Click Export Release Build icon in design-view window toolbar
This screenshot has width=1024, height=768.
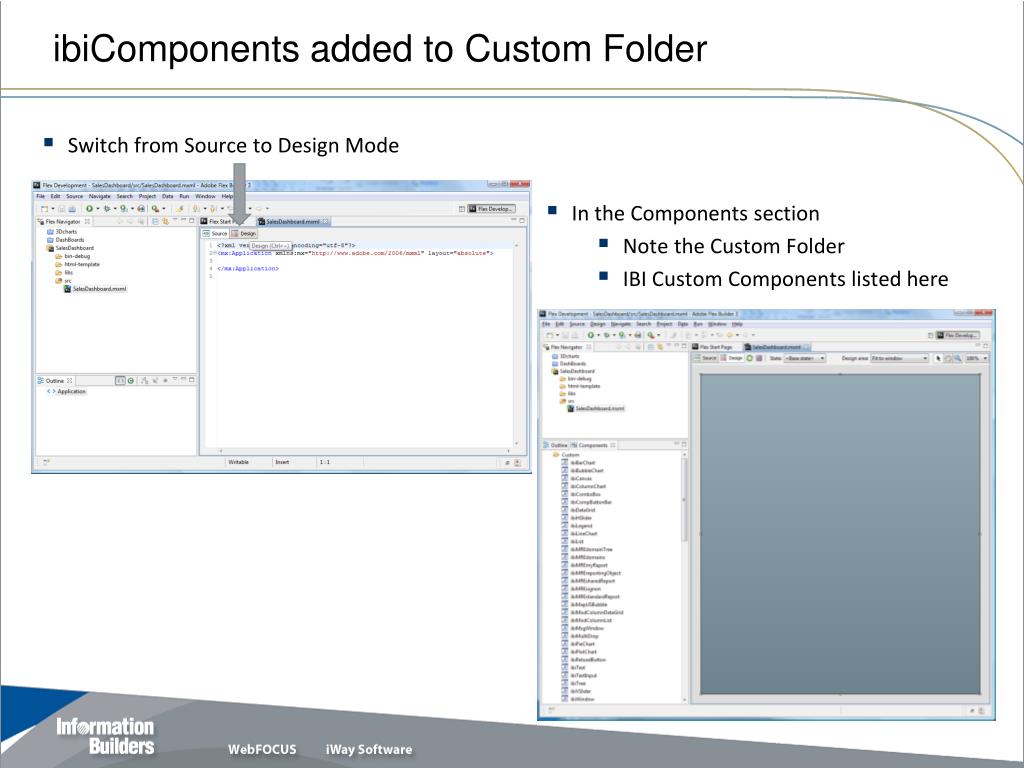[638, 335]
